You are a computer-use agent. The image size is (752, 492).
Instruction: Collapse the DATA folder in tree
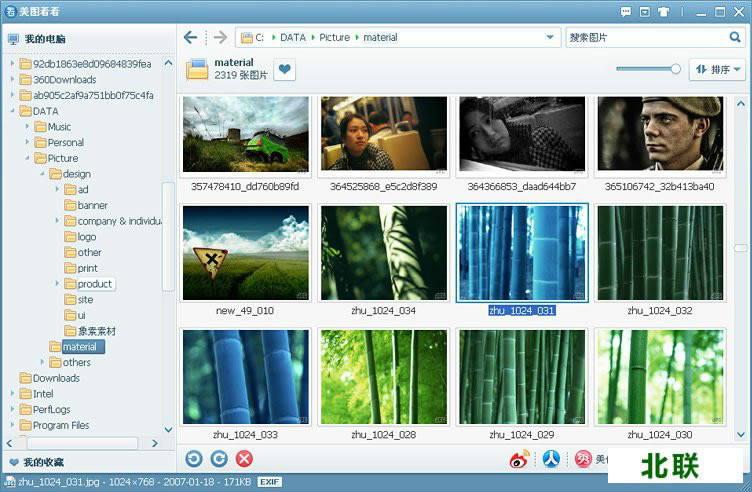(x=11, y=111)
